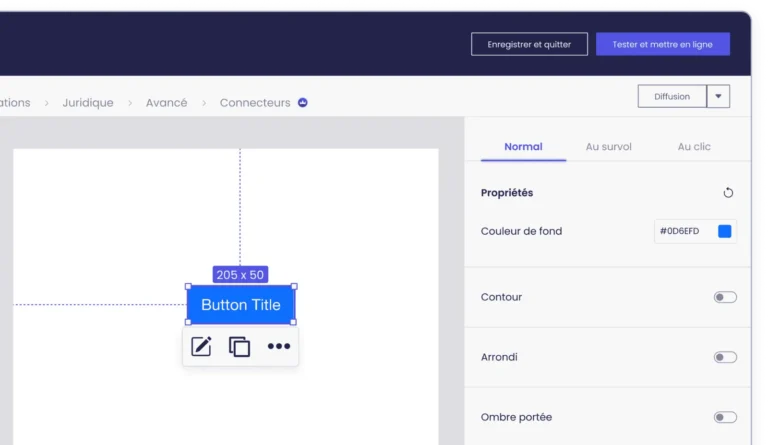Open the Avancé step
Screen dimensions: 768x445
click(x=167, y=103)
